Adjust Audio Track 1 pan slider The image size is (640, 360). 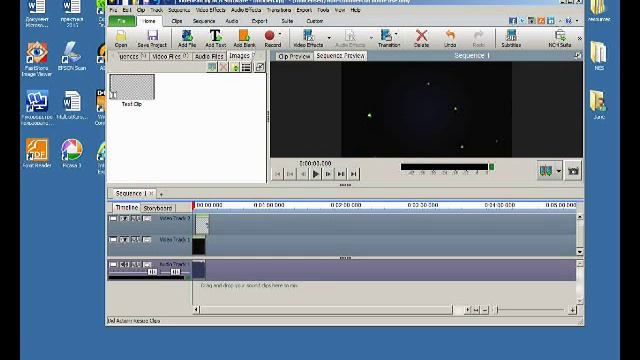point(176,272)
